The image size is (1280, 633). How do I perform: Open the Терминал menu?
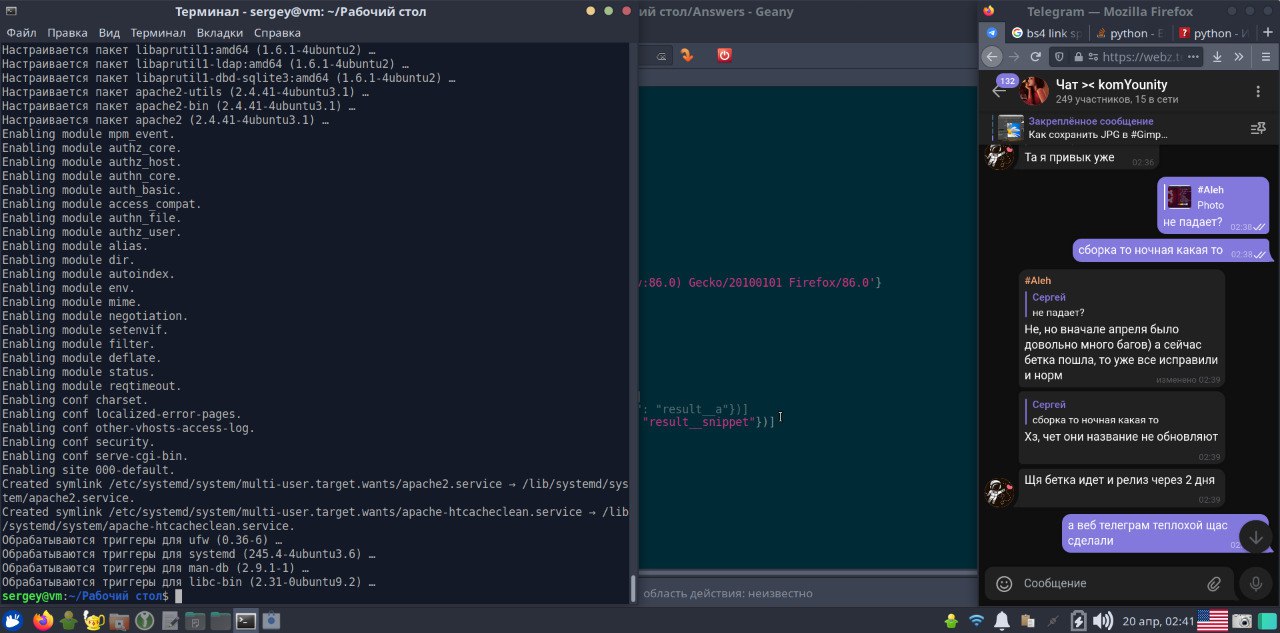pos(158,32)
